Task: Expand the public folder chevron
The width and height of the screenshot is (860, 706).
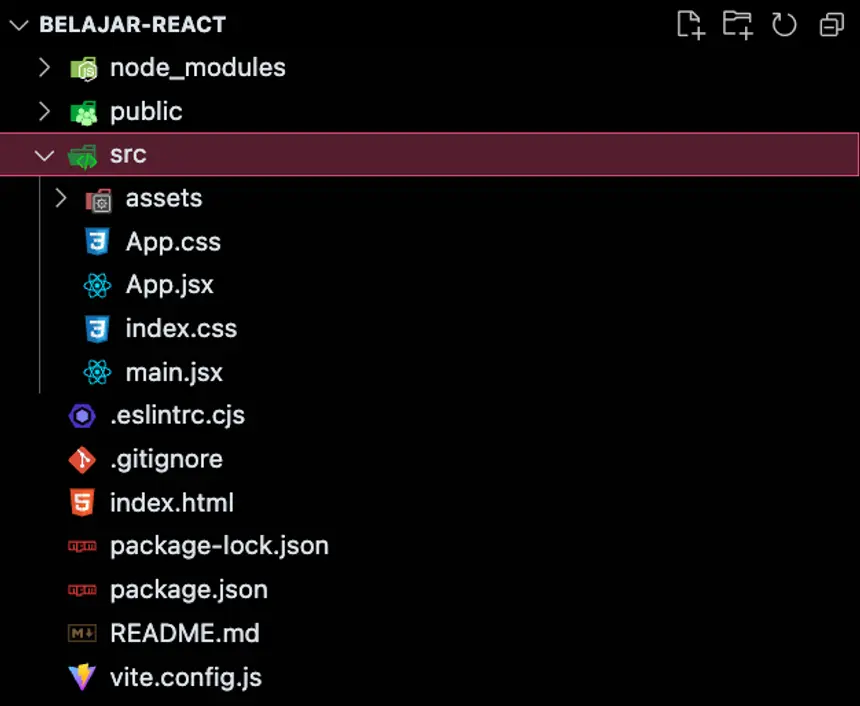Action: click(x=44, y=111)
